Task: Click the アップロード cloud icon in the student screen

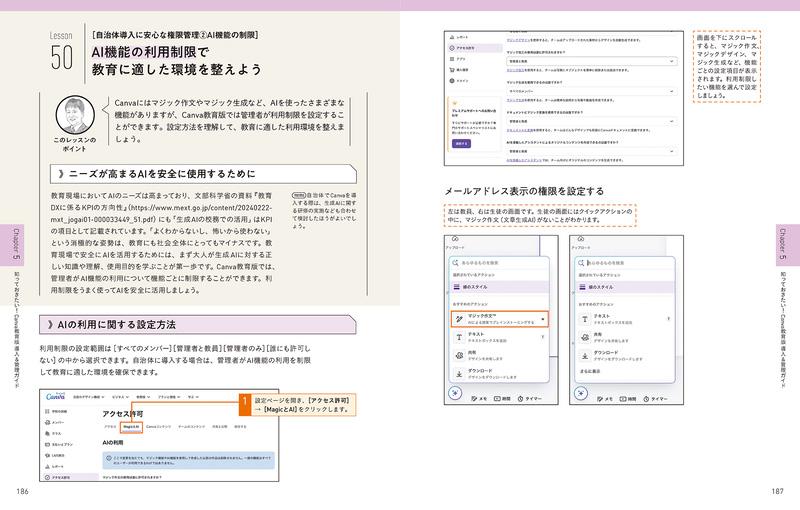Action: 581,239
